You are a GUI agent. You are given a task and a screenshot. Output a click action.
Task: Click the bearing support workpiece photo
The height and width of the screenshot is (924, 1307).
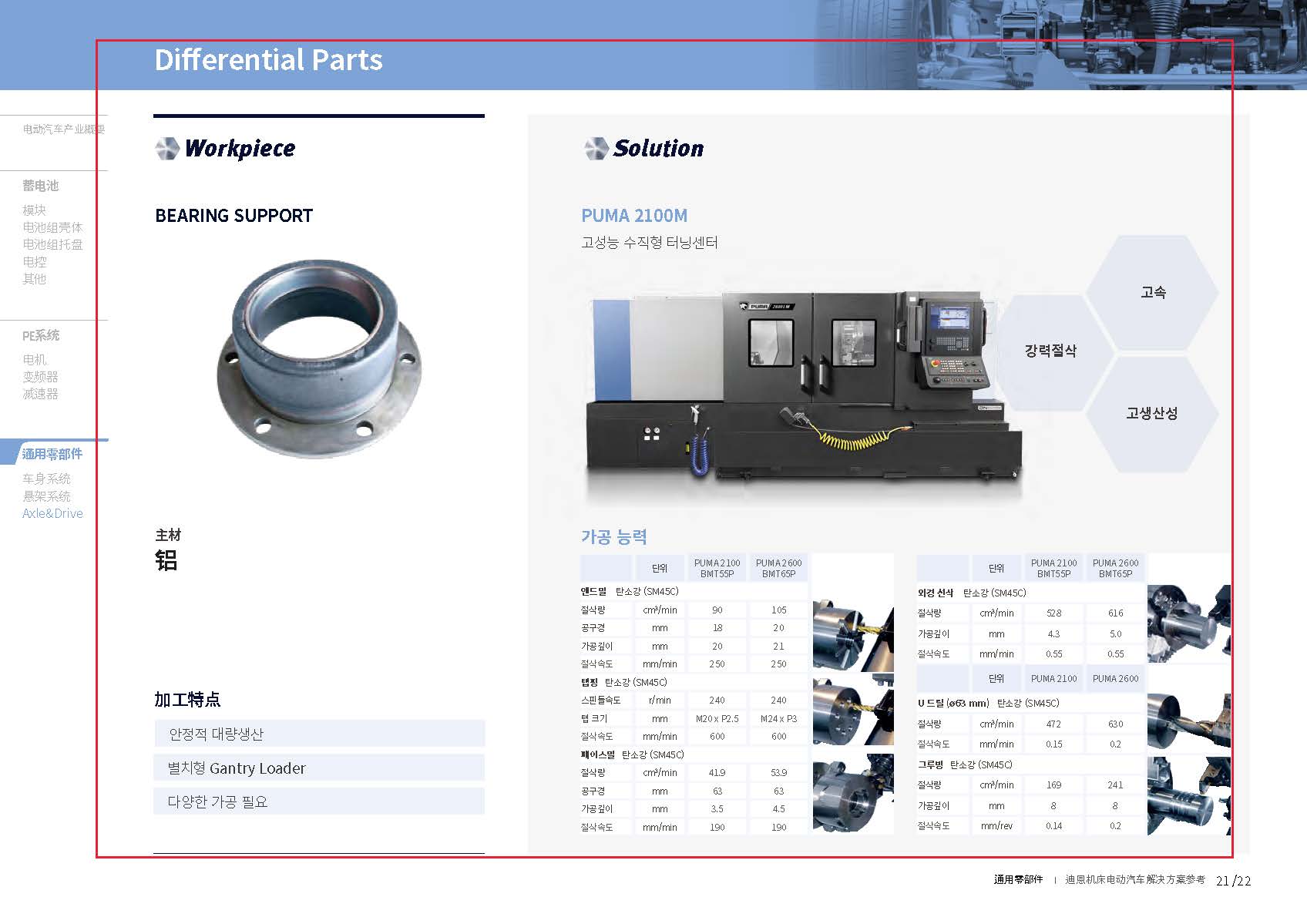point(319,359)
